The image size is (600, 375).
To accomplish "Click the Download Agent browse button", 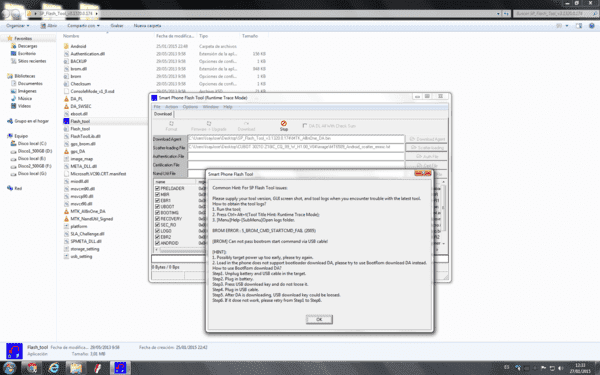I will 427,139.
